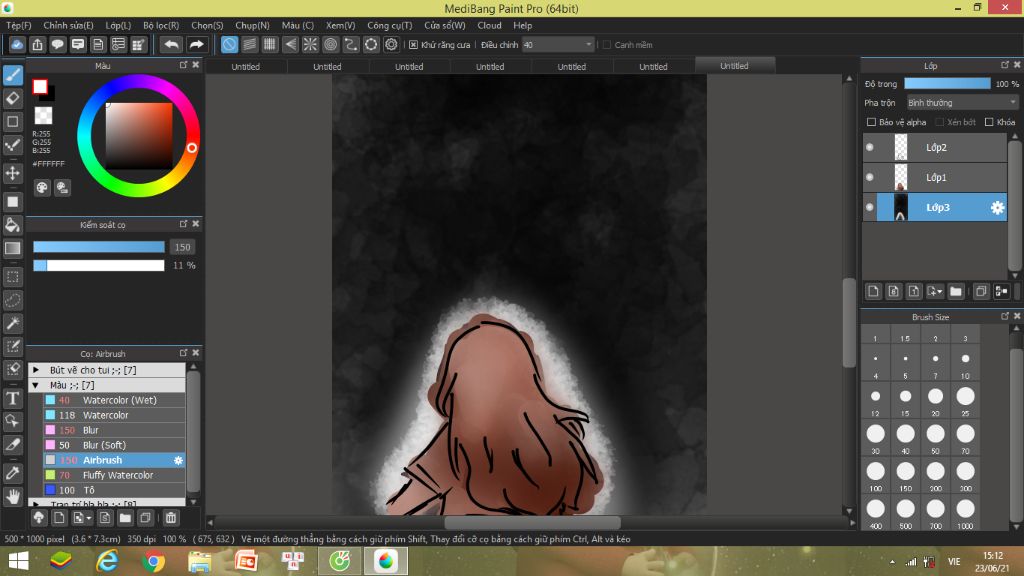Select the Move tool
This screenshot has width=1024, height=576.
(13, 173)
